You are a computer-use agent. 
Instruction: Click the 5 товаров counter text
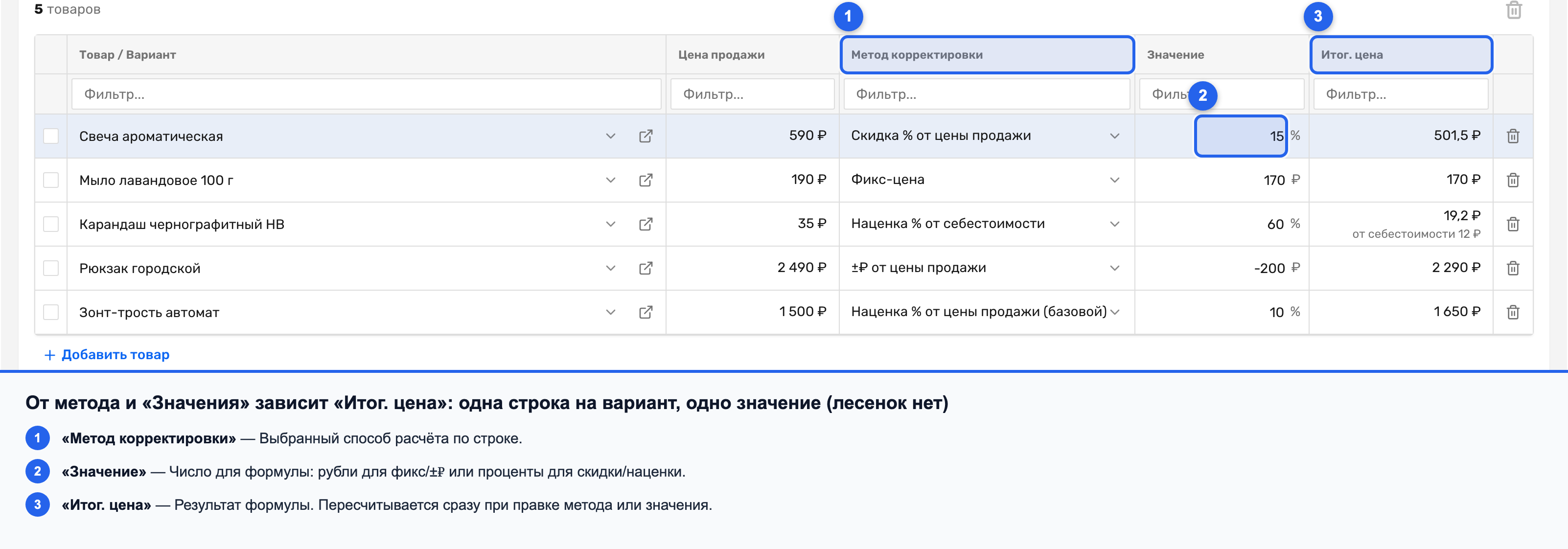pos(67,9)
